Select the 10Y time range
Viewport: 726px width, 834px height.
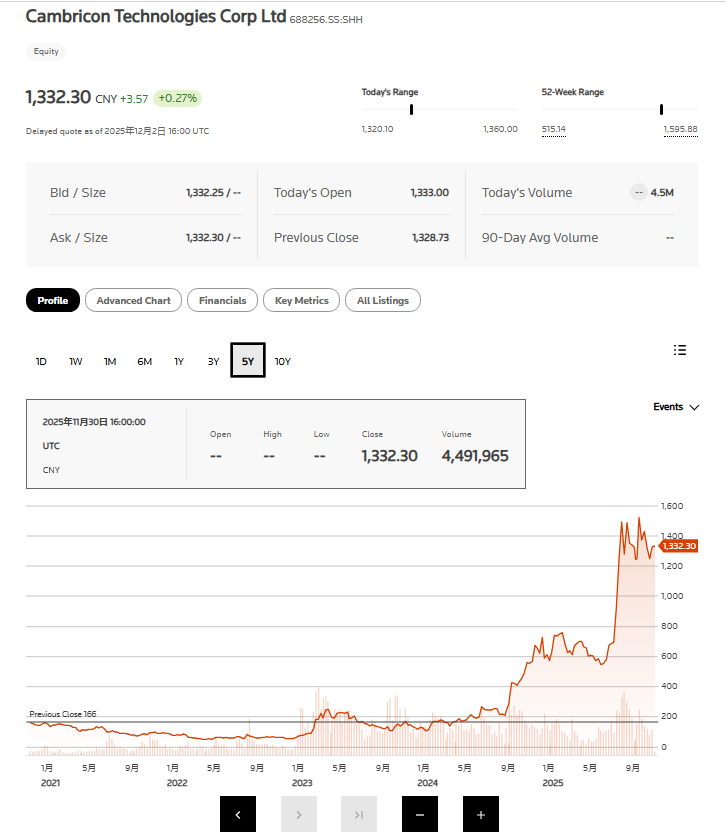pos(283,361)
